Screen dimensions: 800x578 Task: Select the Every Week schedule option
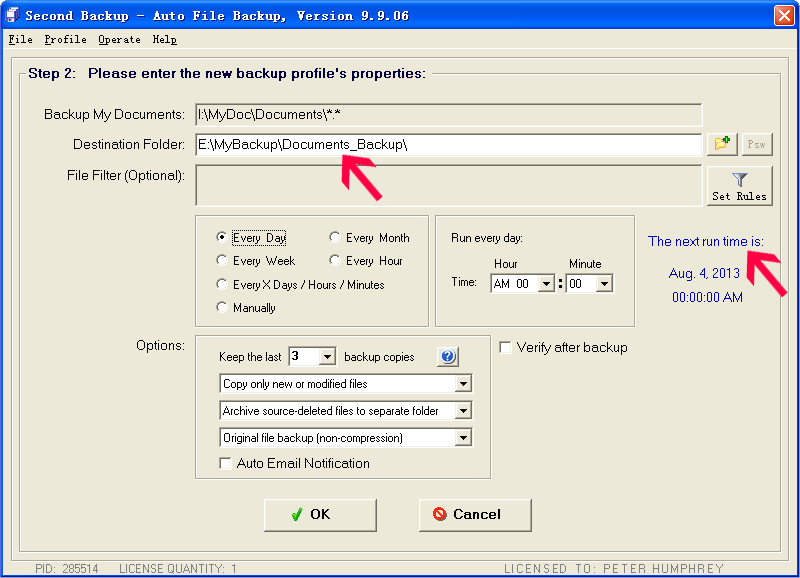221,261
